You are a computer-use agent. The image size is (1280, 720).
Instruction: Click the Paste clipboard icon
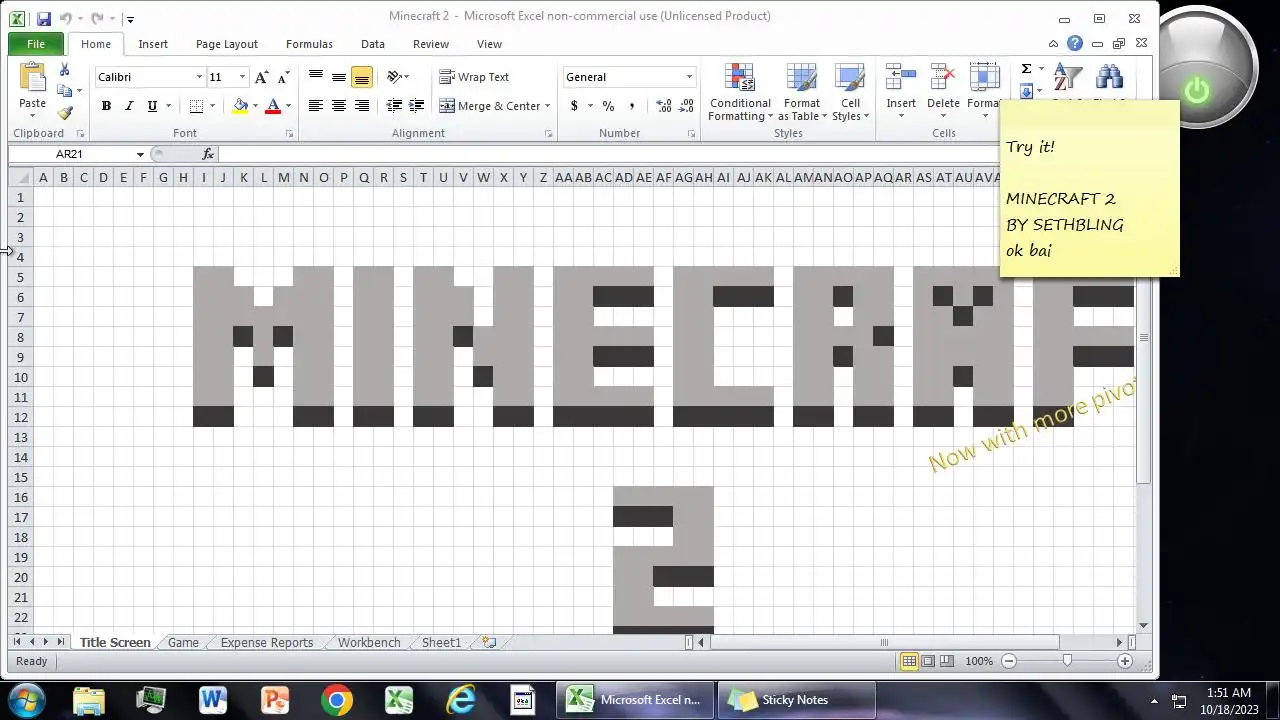pos(32,79)
